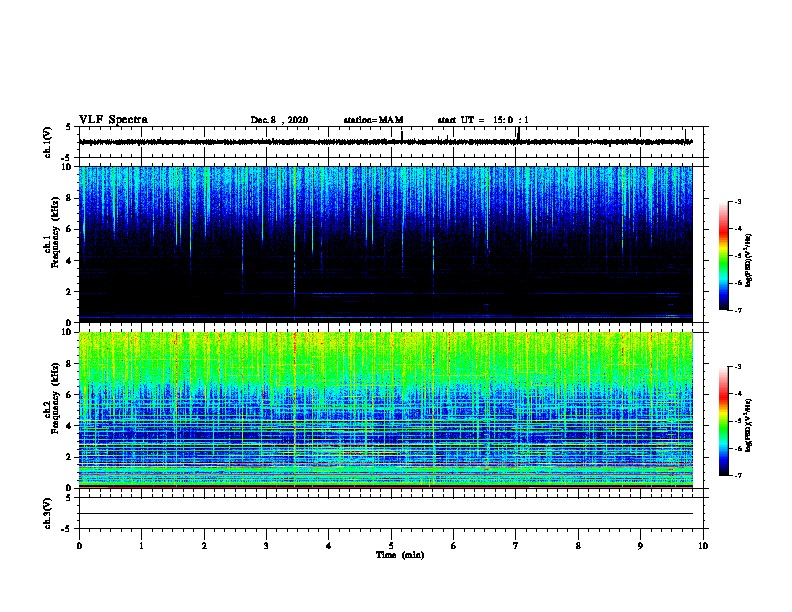The height and width of the screenshot is (612, 792).
Task: Click time axis tick label "6"
Action: coord(454,545)
